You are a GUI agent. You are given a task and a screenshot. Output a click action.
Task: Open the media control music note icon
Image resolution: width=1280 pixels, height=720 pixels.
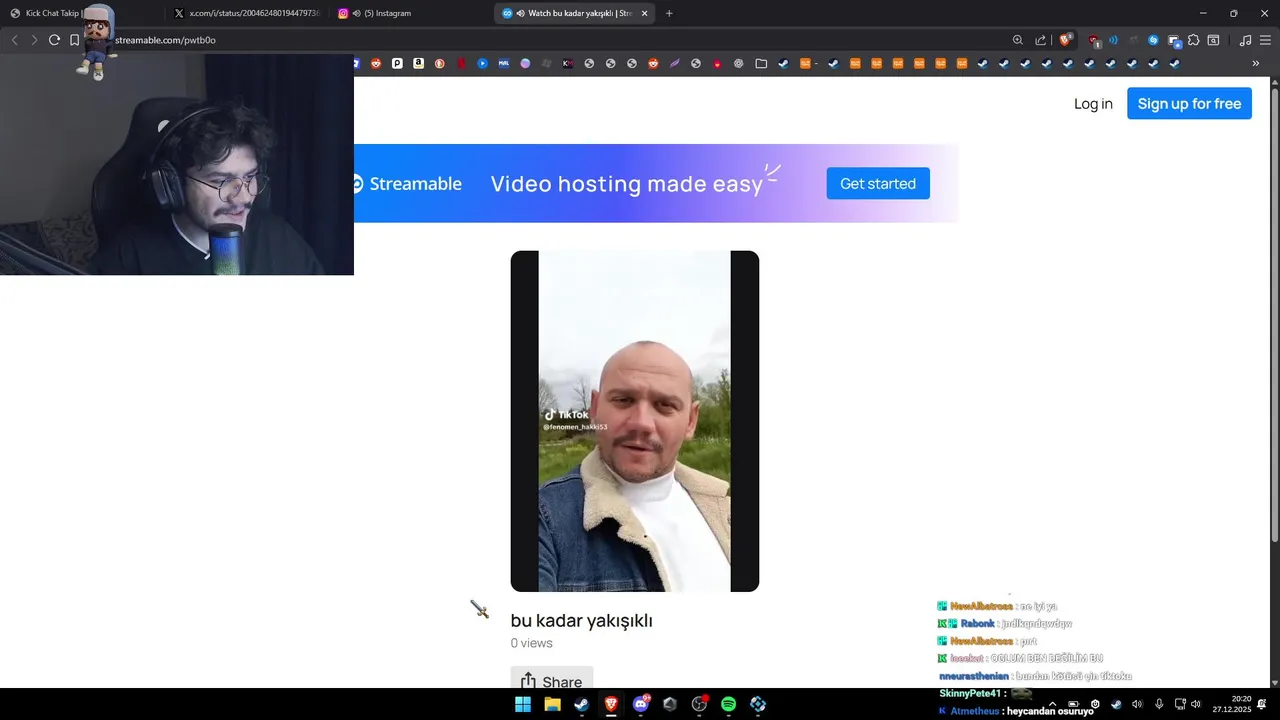[1245, 40]
